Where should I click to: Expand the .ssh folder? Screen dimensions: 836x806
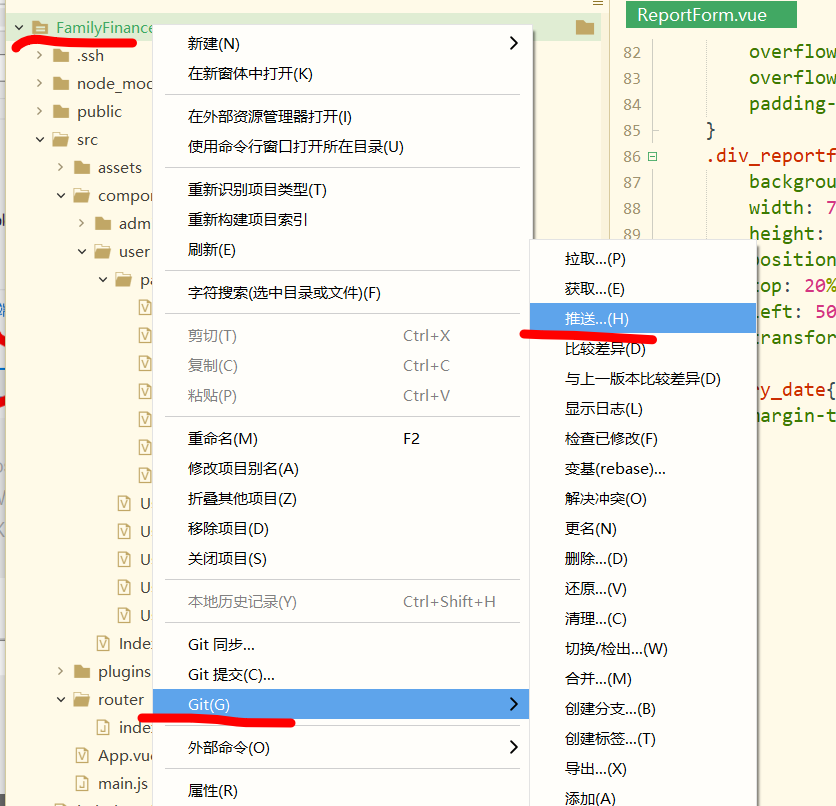pos(41,55)
